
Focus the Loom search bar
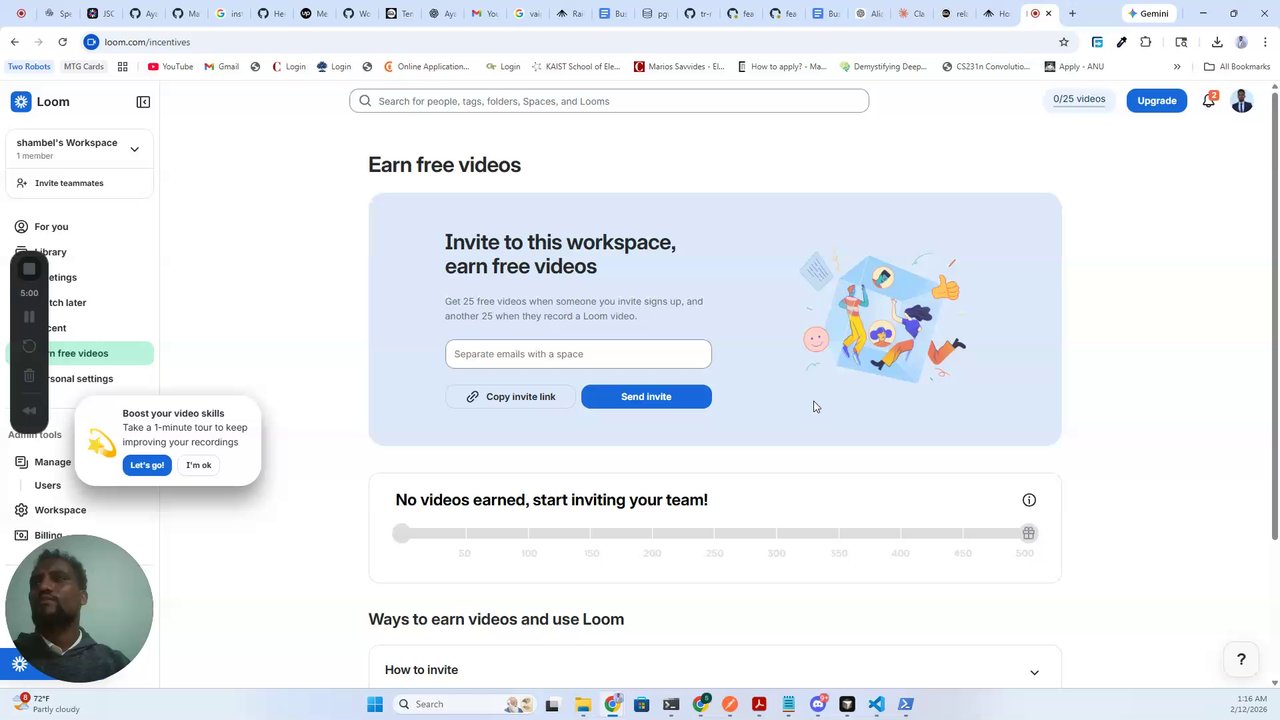609,101
